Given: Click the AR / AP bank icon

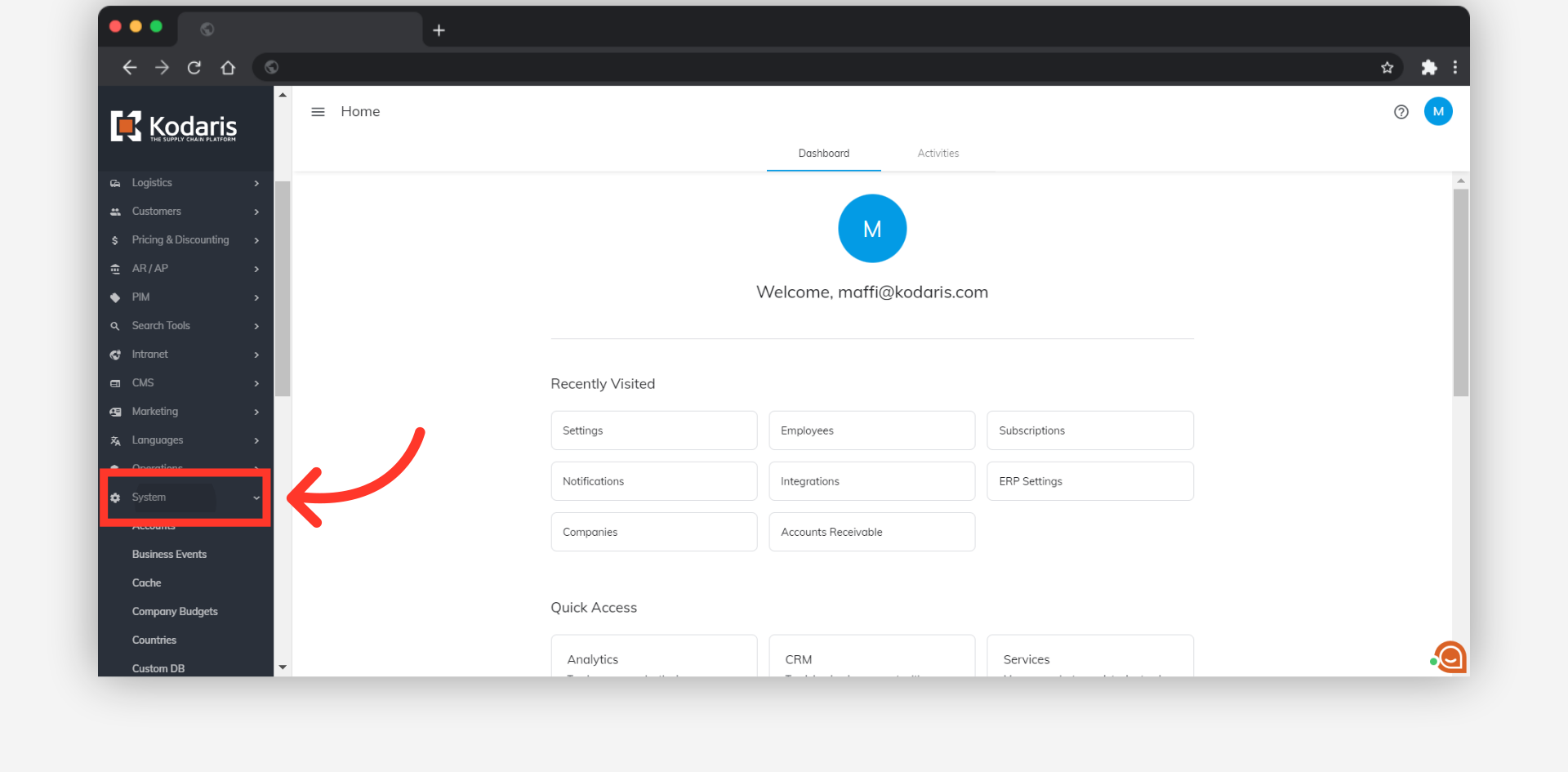Looking at the screenshot, I should 115,269.
